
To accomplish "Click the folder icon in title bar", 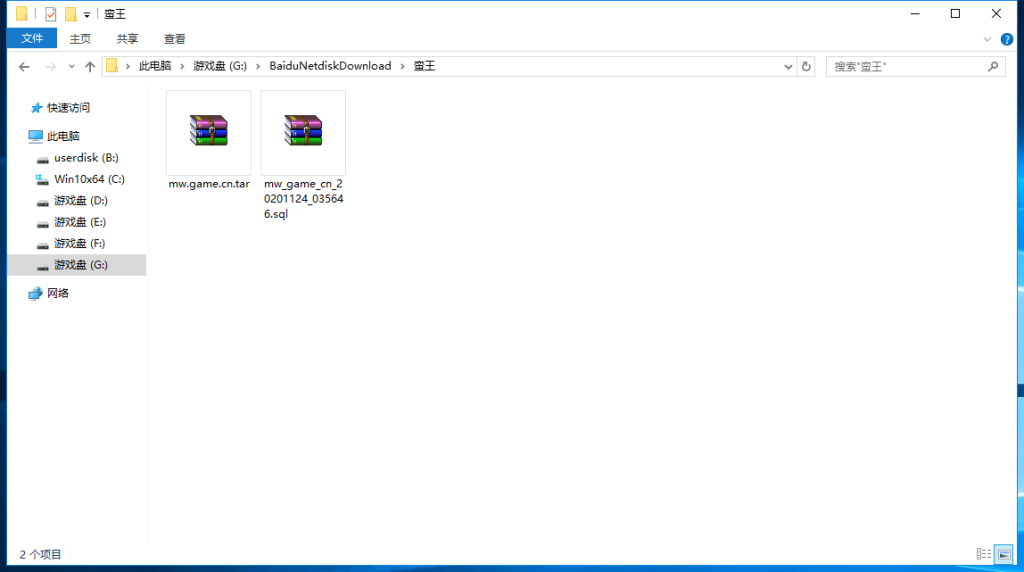I will (x=22, y=14).
